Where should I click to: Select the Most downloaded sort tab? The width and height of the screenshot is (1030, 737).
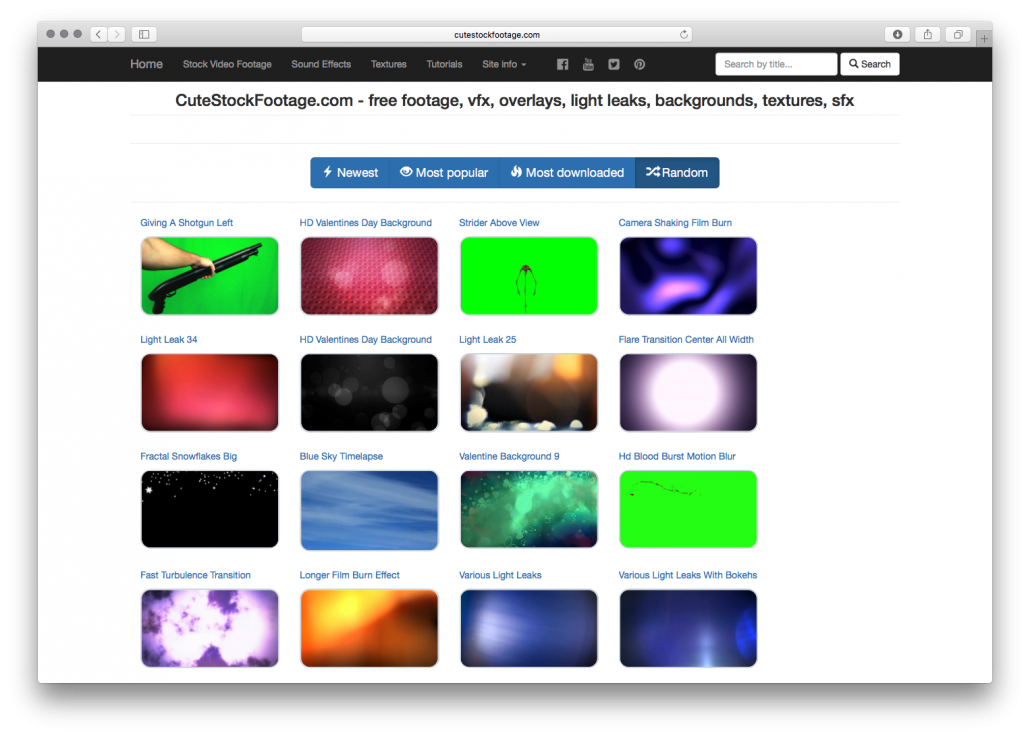coord(568,173)
